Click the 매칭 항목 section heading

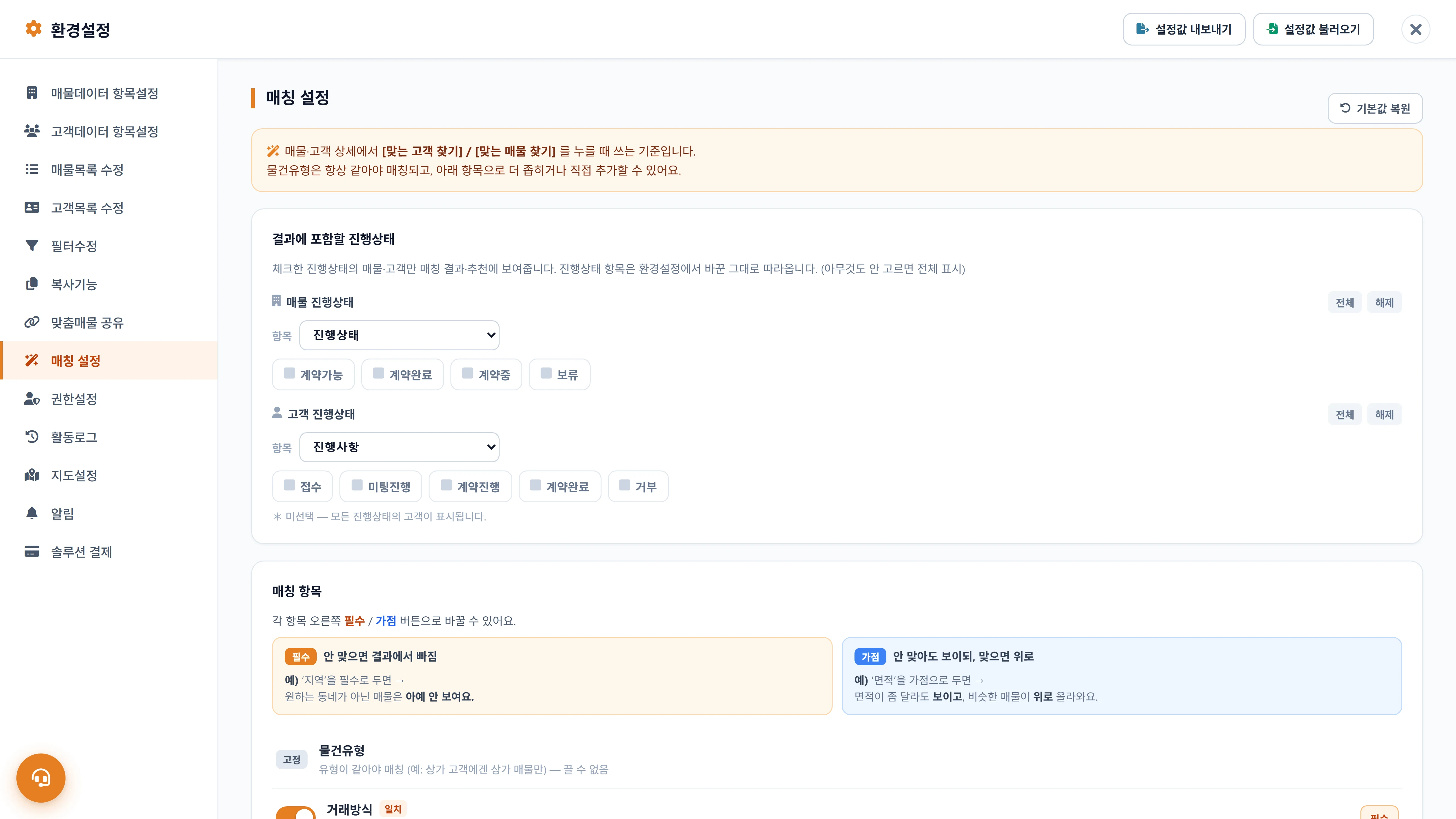(x=297, y=591)
